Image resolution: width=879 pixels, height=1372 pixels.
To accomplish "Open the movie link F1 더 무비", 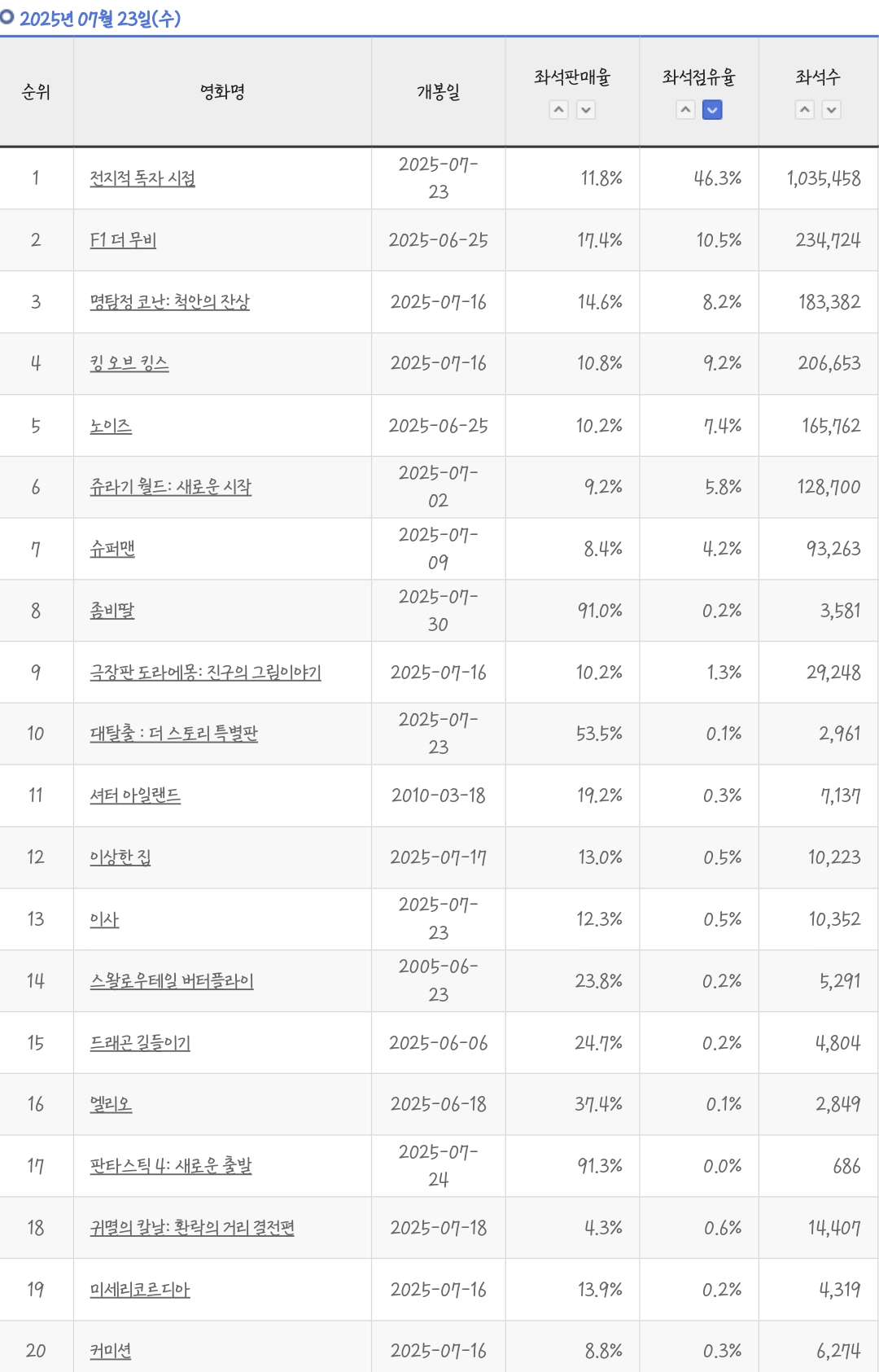I will pyautogui.click(x=123, y=240).
